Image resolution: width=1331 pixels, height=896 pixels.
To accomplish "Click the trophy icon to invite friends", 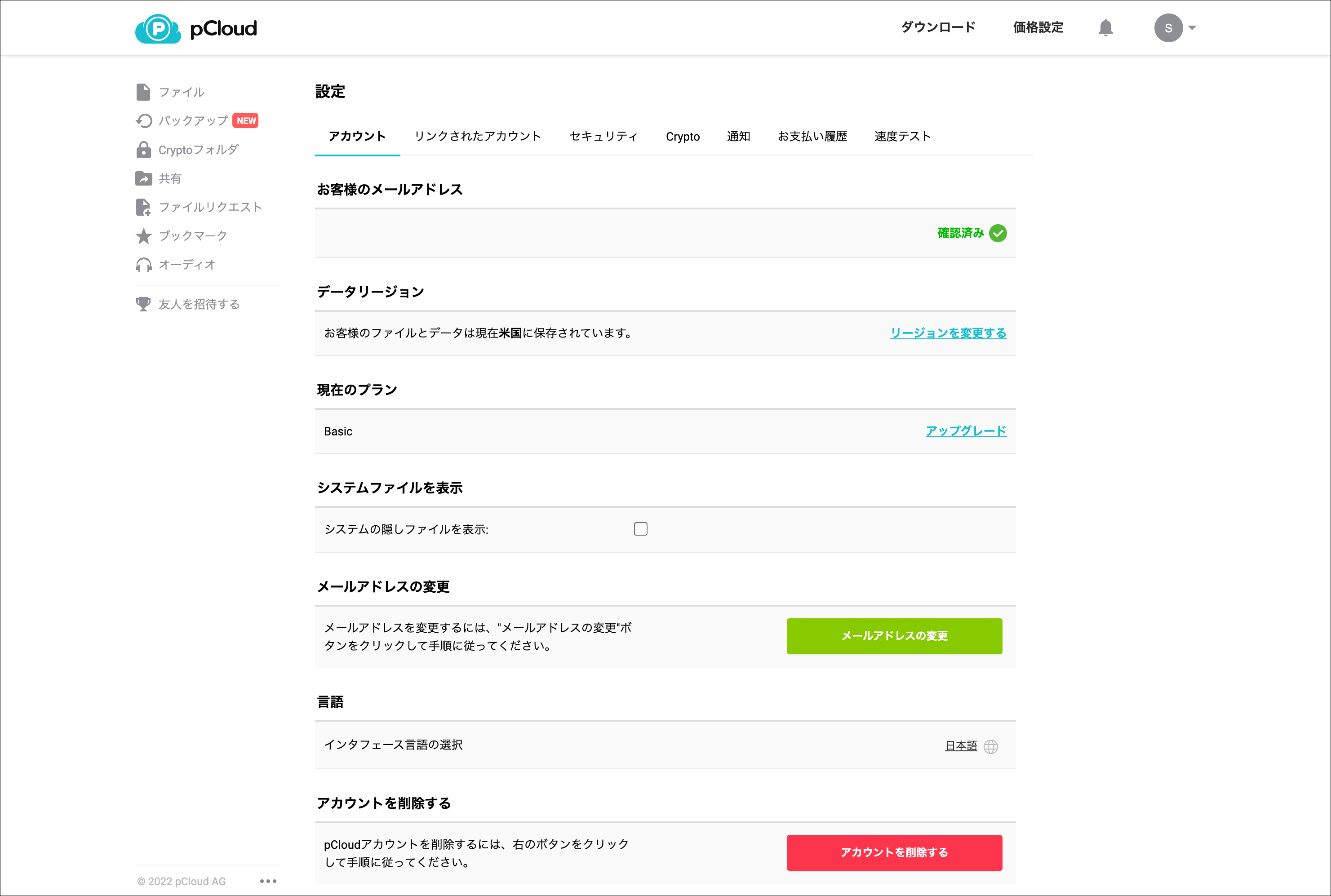I will [143, 304].
